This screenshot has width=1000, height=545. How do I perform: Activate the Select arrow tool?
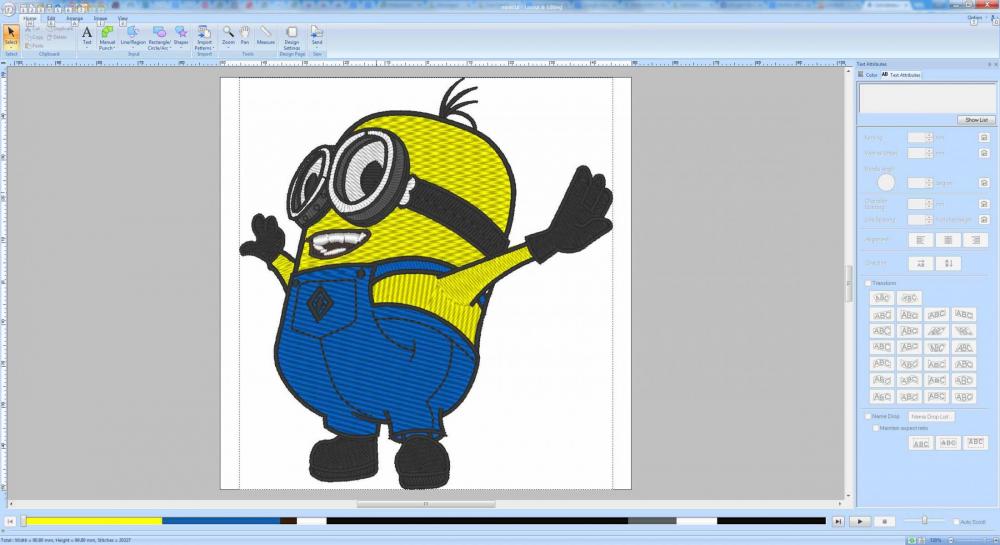click(x=11, y=37)
